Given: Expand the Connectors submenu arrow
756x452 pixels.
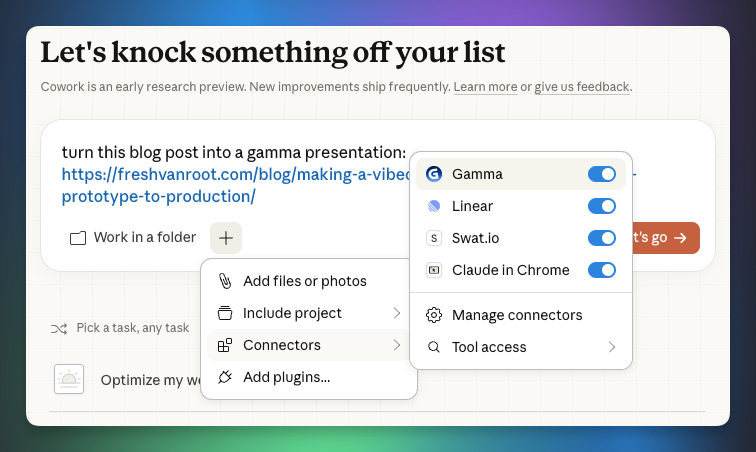Looking at the screenshot, I should pyautogui.click(x=397, y=345).
